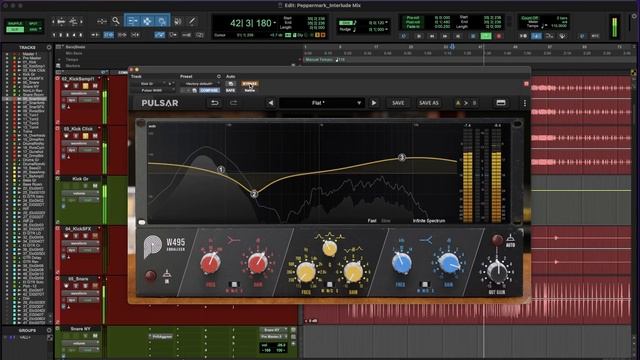
Task: Toggle the red low band M/S switch
Action: coord(234,284)
